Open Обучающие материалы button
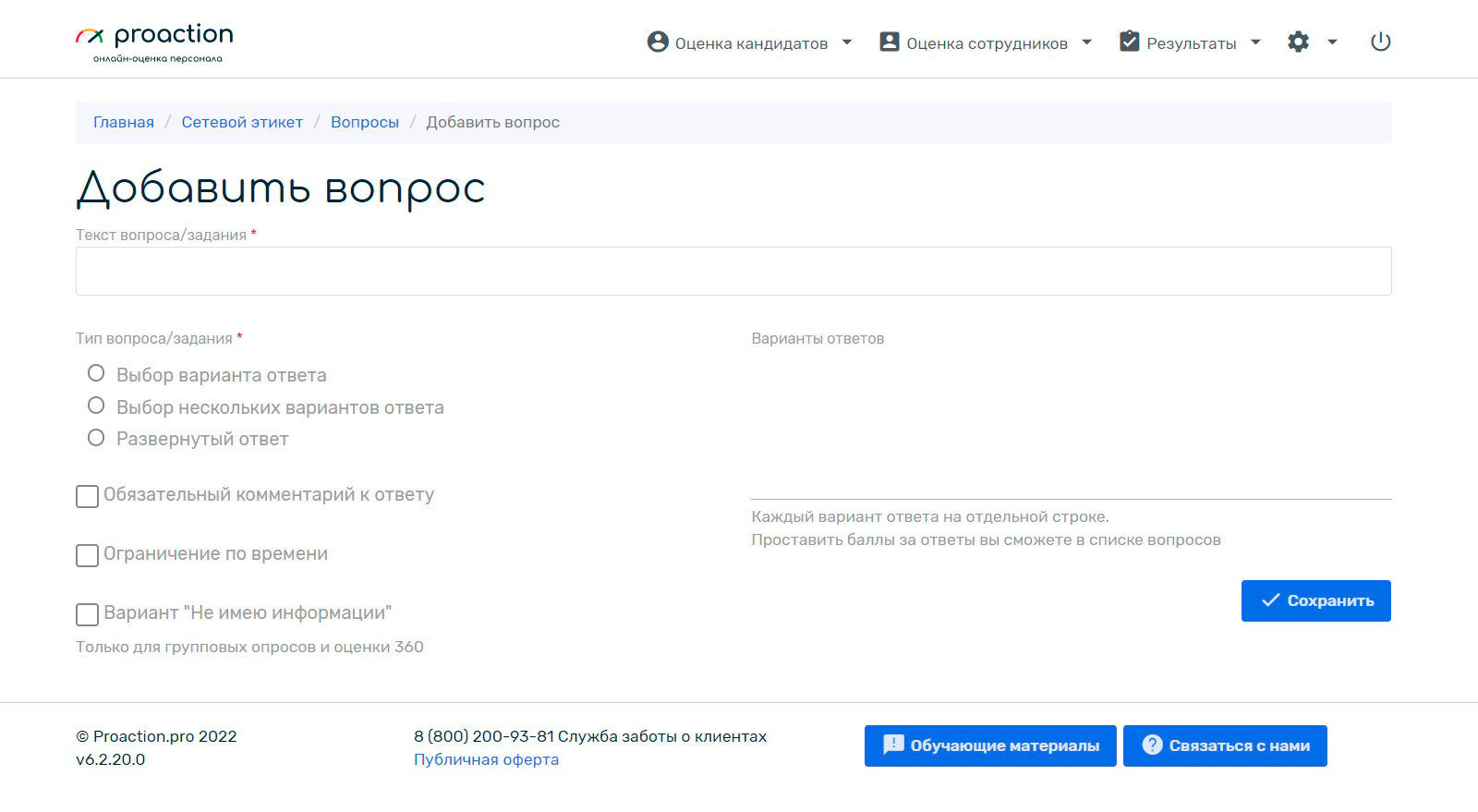The height and width of the screenshot is (812, 1478). click(990, 745)
